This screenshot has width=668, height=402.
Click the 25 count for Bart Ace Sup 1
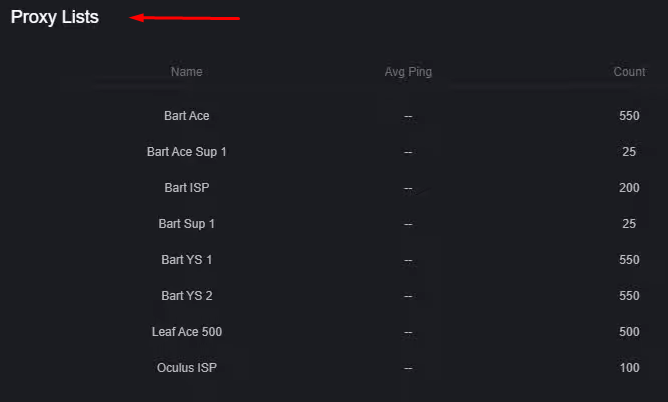click(629, 152)
